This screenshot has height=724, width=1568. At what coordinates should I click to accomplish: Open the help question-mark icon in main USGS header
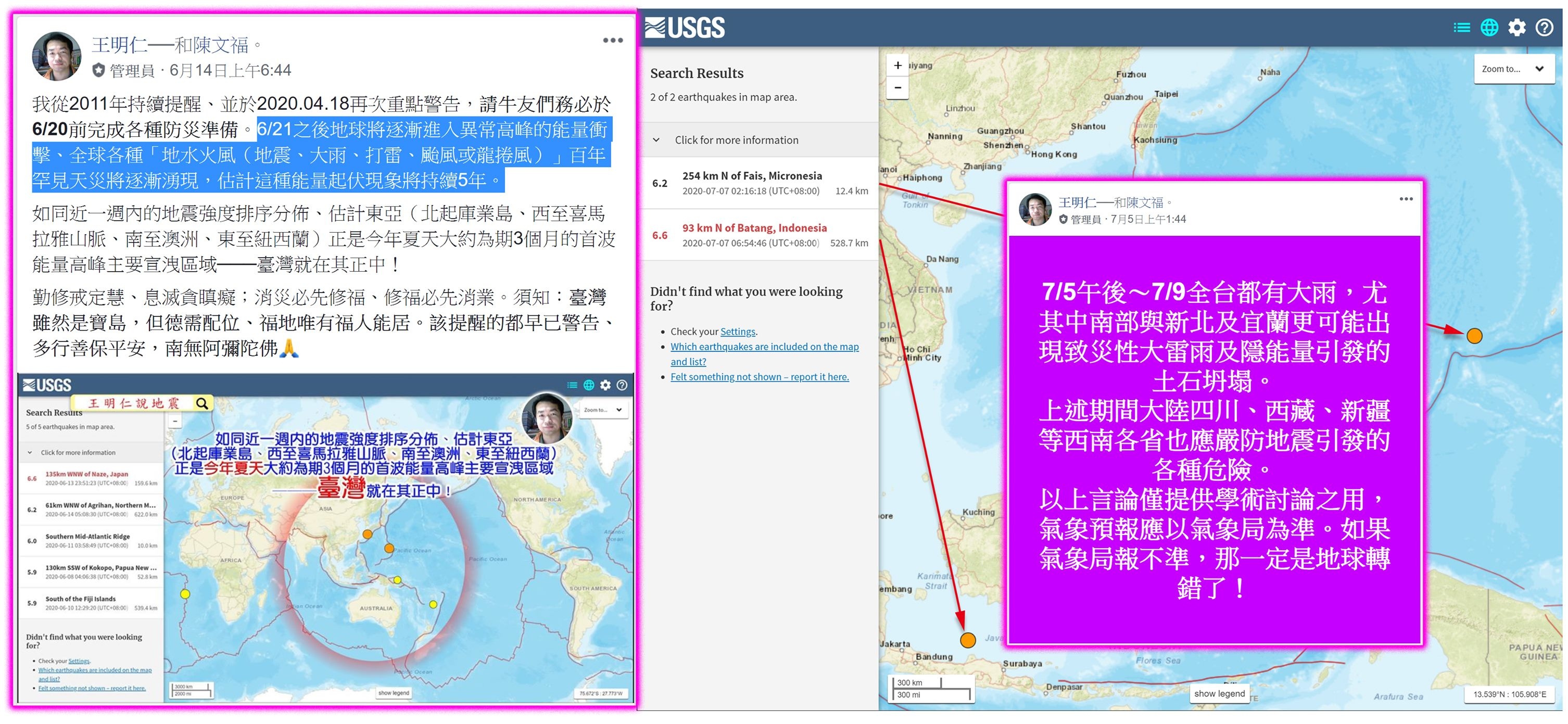[1544, 28]
